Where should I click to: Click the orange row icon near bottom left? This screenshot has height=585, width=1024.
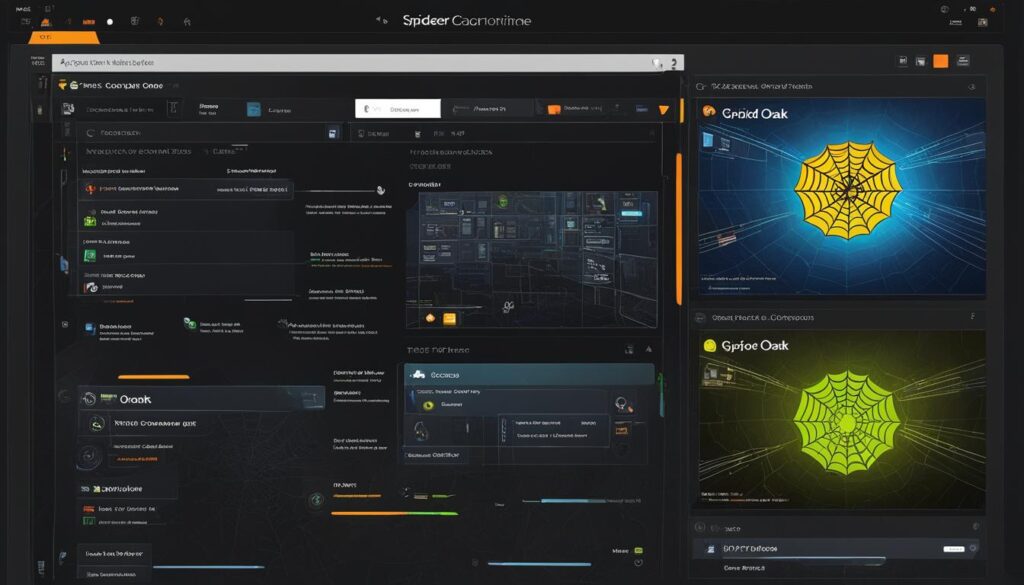[88, 509]
